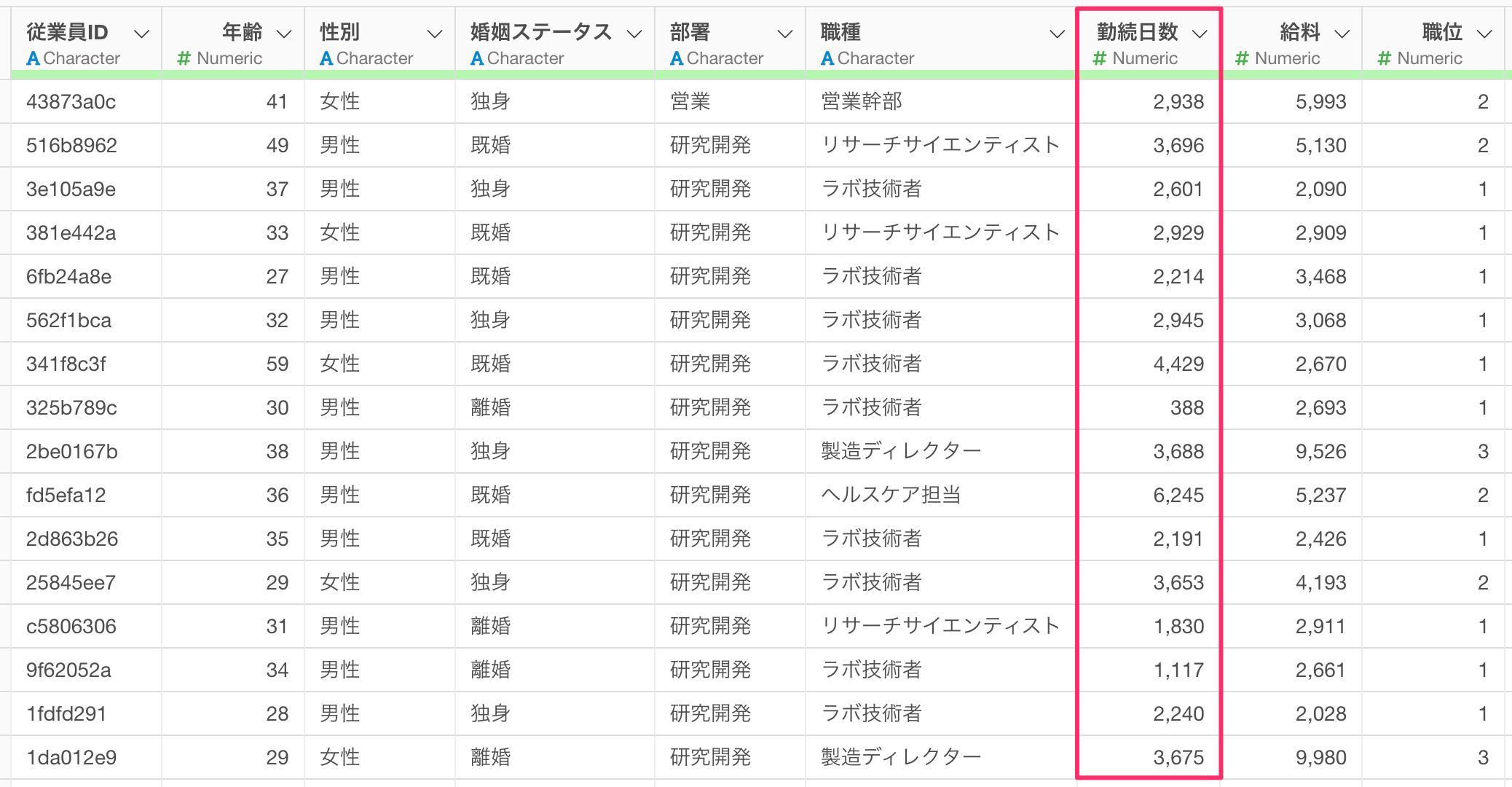Click the Character type icon under 職種
Image resolution: width=1512 pixels, height=787 pixels.
pos(827,58)
